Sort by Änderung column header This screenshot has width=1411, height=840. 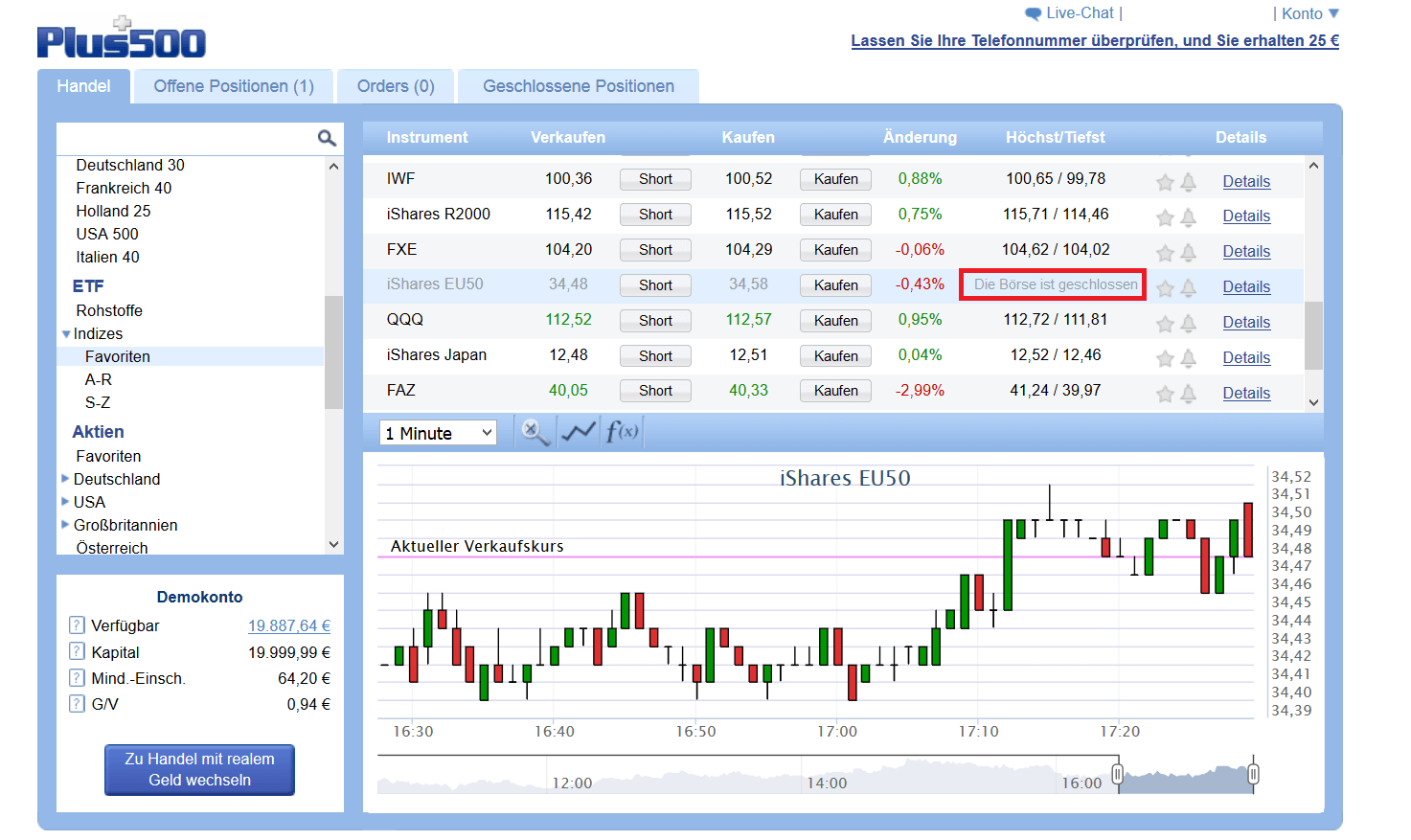920,137
